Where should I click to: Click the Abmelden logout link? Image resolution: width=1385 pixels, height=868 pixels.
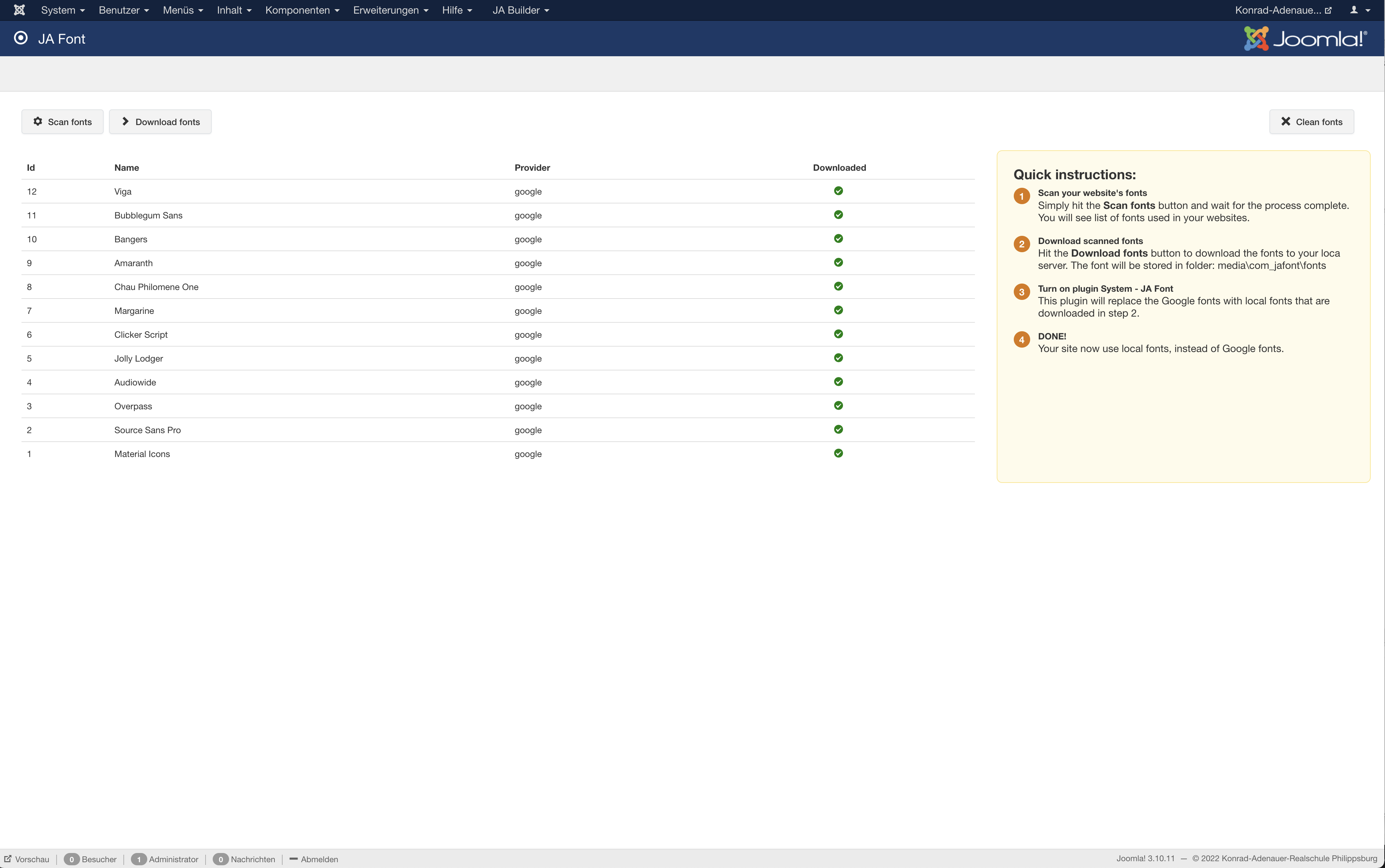pos(319,859)
